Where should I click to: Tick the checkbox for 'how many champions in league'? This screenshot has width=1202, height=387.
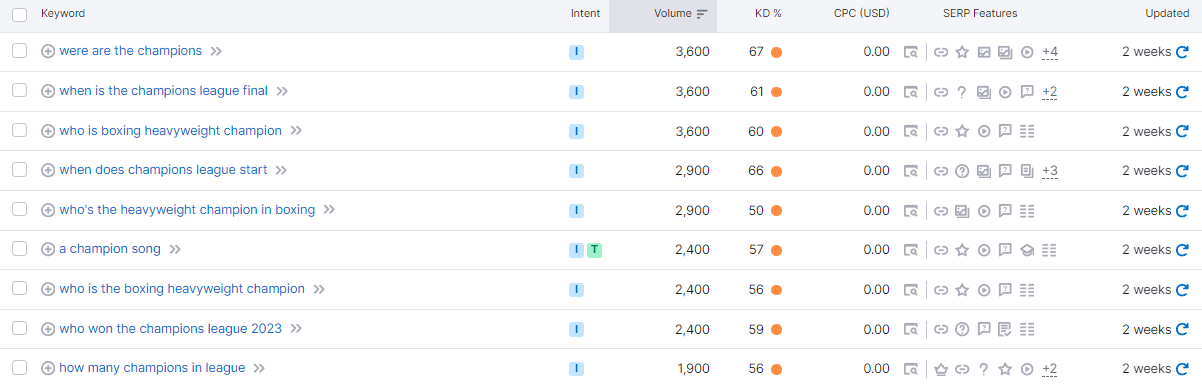tap(19, 368)
